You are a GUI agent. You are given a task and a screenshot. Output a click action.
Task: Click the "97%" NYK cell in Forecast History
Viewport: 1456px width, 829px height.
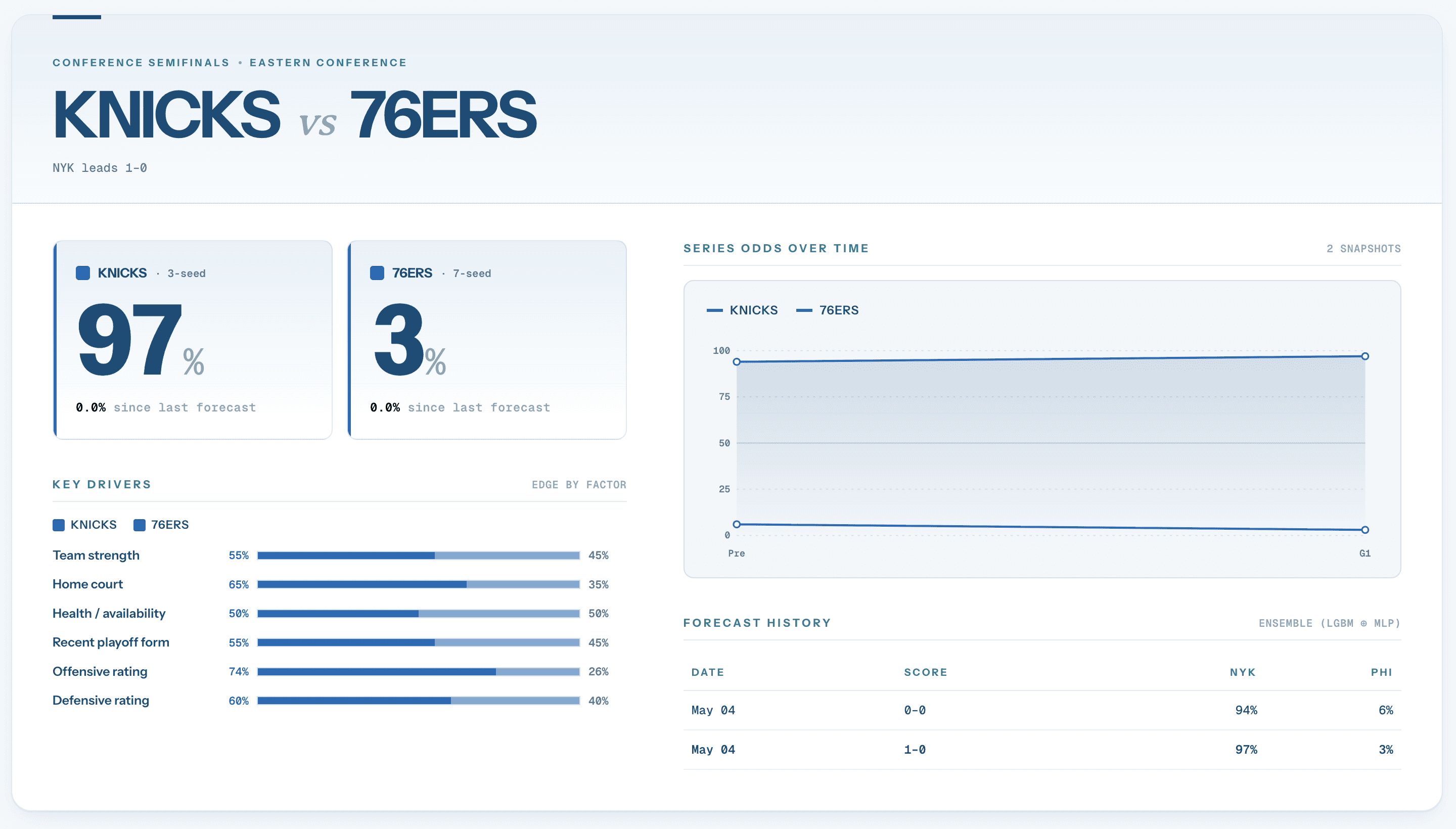pos(1247,750)
